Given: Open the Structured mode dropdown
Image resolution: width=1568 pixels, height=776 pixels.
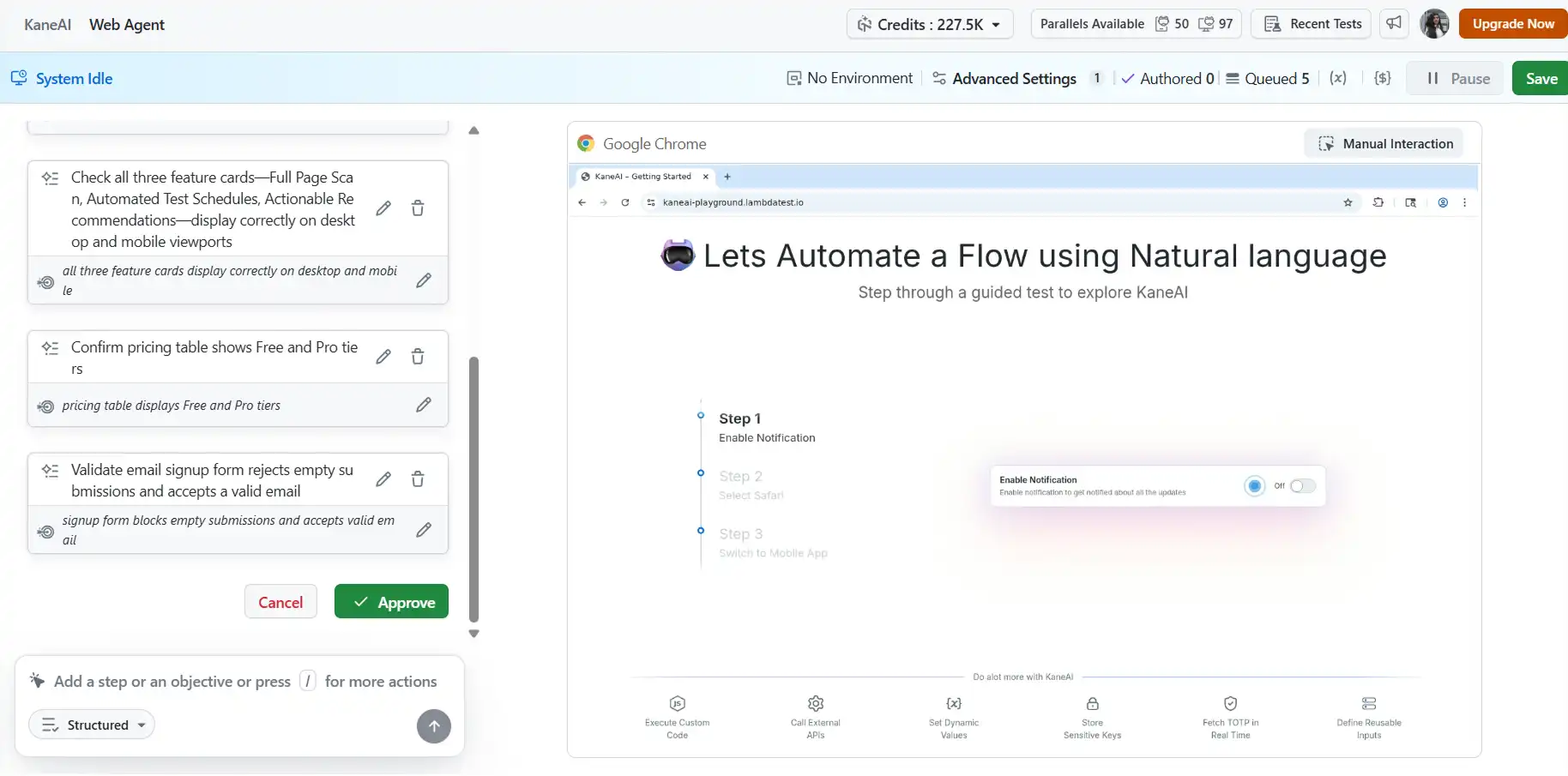Looking at the screenshot, I should [x=93, y=725].
